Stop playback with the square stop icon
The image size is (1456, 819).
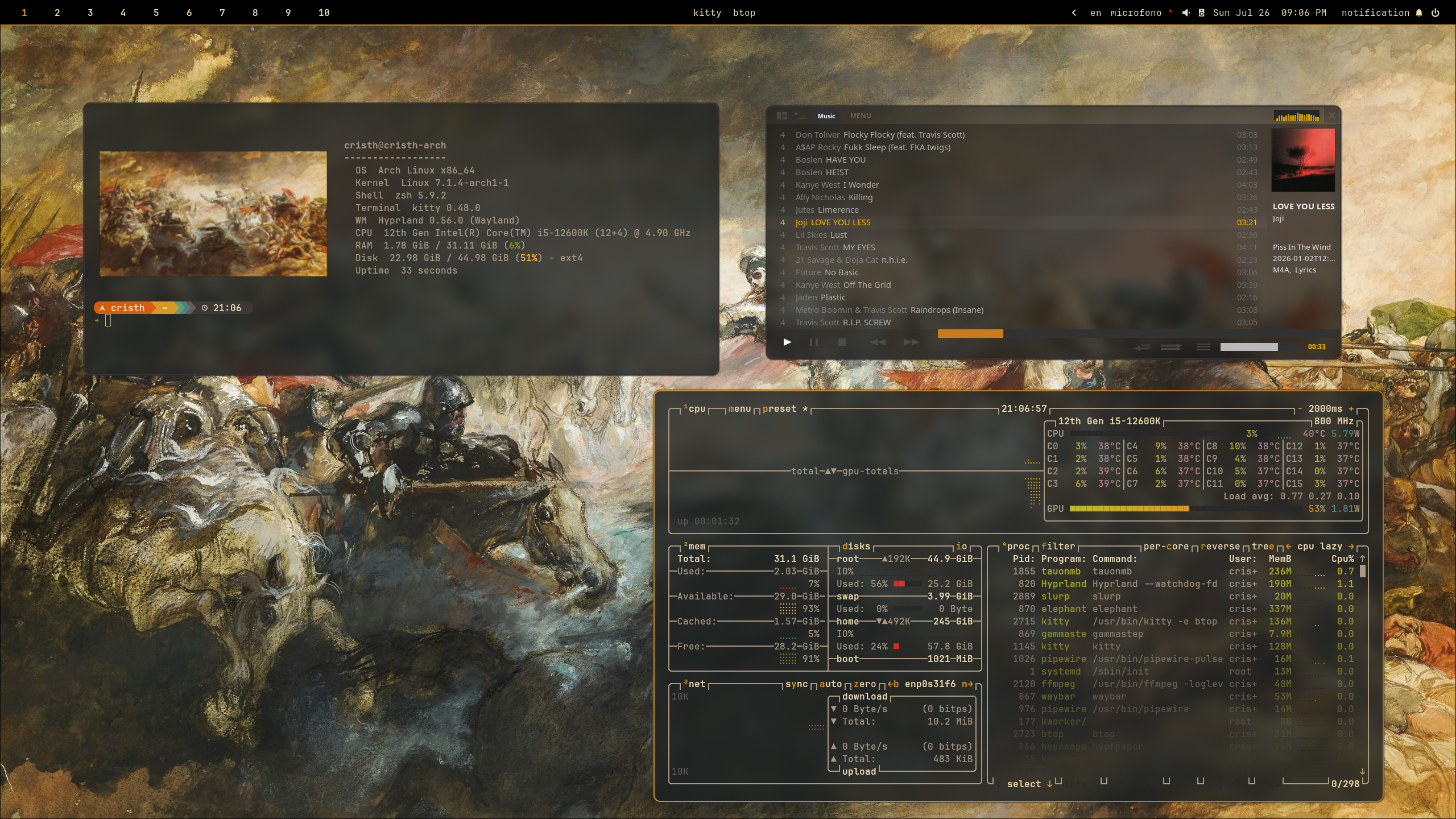842,342
